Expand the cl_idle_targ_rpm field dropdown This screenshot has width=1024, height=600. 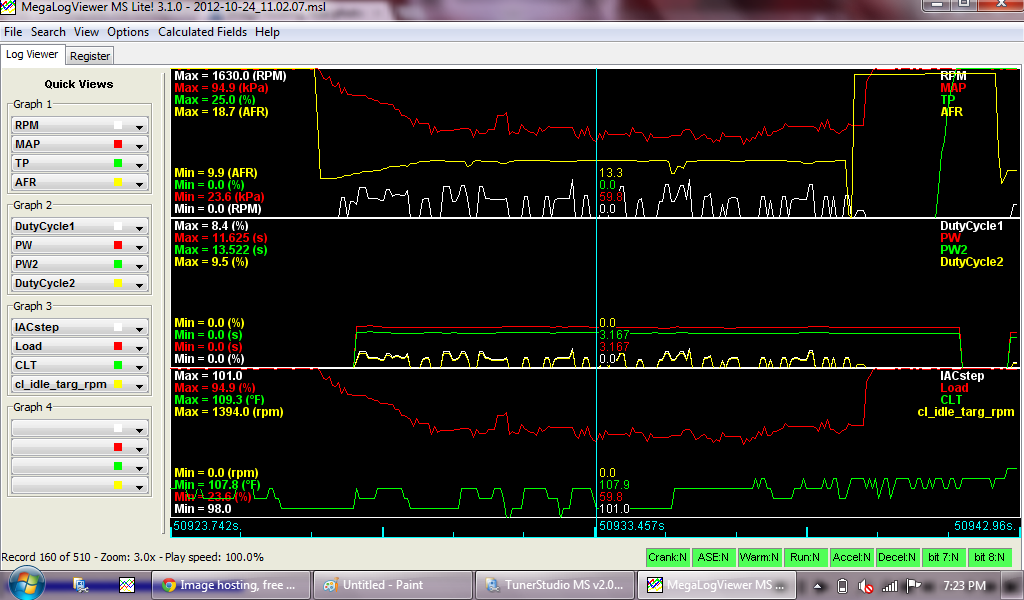pos(139,385)
